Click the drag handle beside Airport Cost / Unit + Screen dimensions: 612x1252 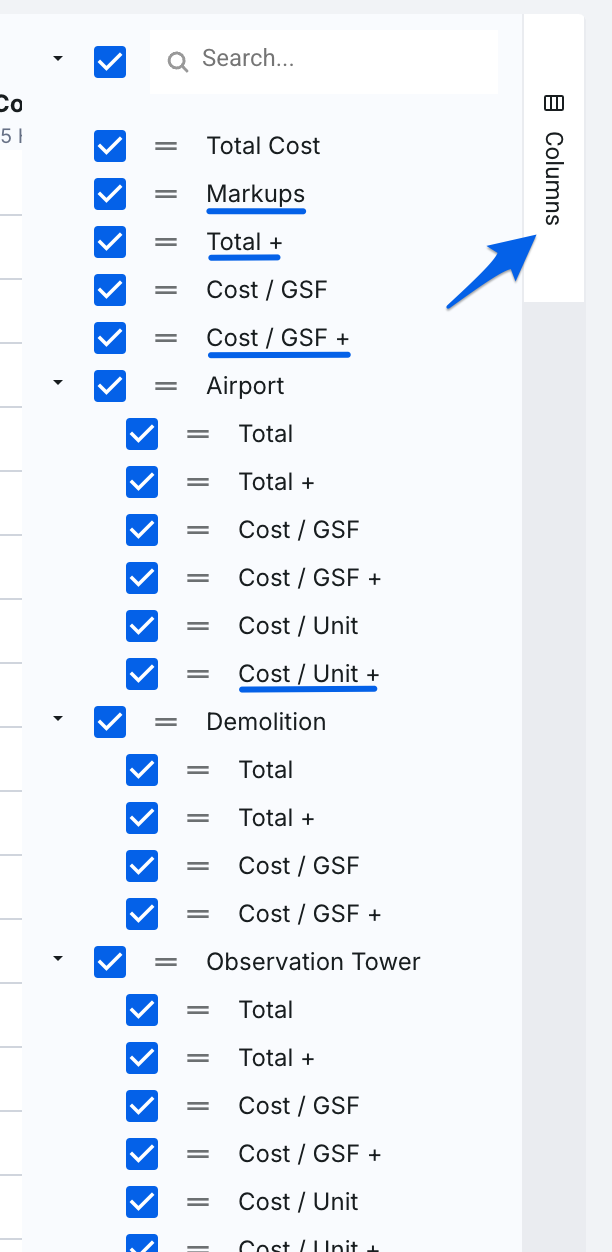pos(198,674)
